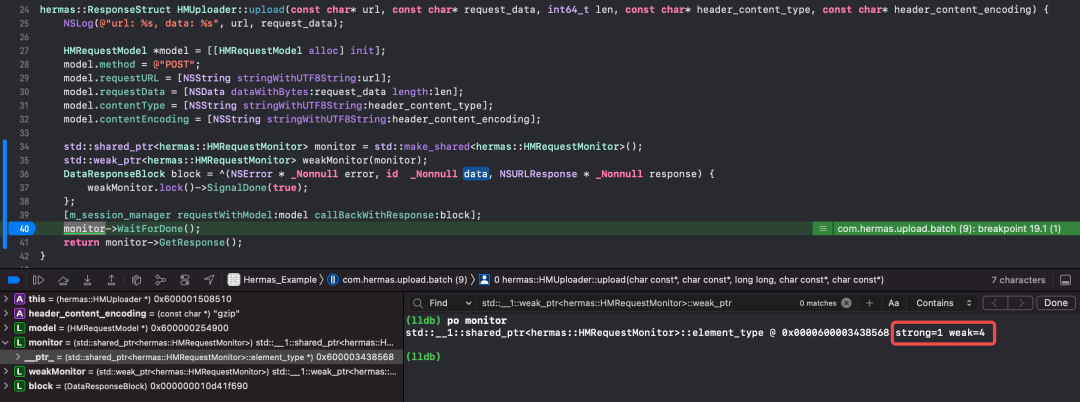This screenshot has height=402, width=1080.
Task: Open the Debug Memory Graph icon
Action: coord(159,280)
